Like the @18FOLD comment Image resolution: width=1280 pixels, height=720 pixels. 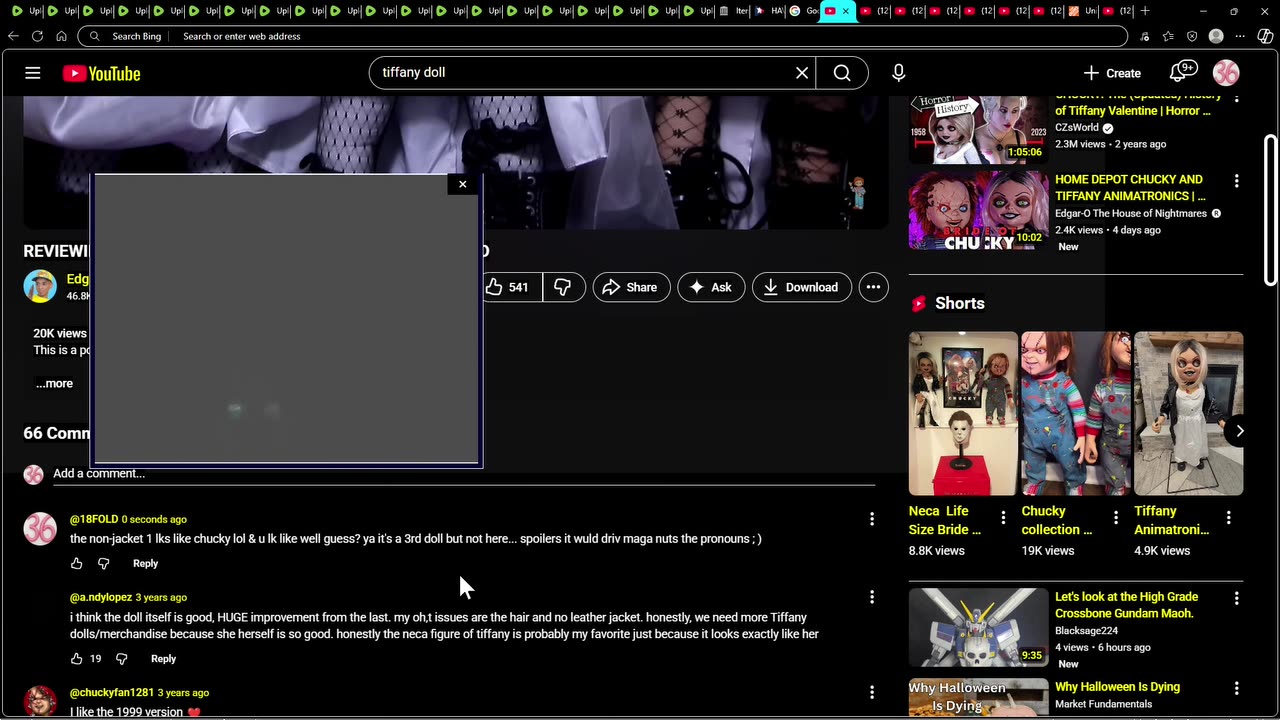click(x=77, y=564)
